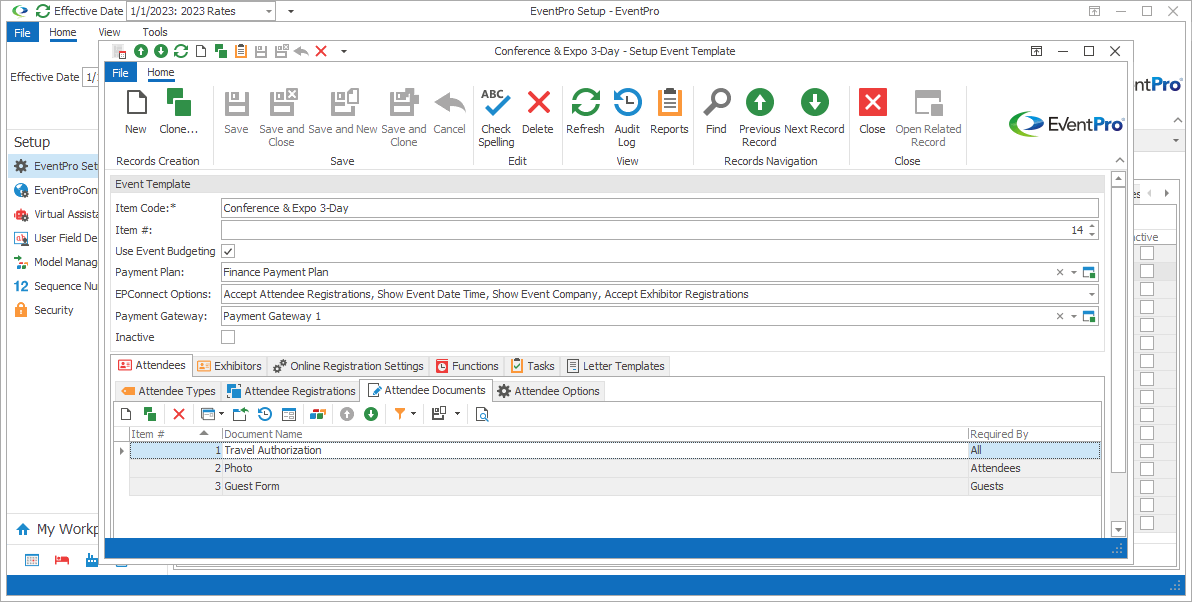The height and width of the screenshot is (602, 1192).
Task: Open the grid layout icon dropdown arrow
Action: [x=457, y=413]
